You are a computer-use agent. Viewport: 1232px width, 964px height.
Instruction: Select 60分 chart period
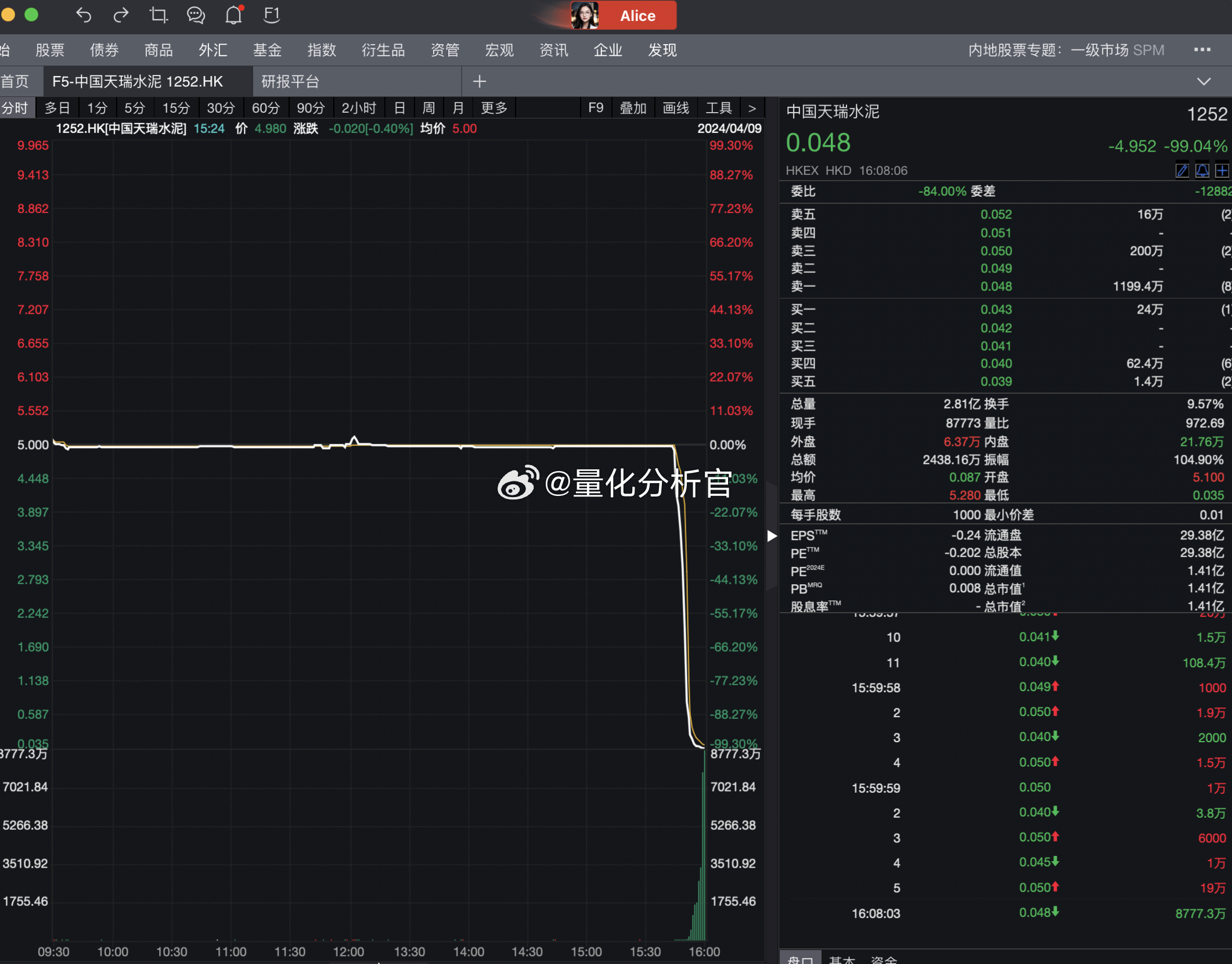click(x=266, y=108)
